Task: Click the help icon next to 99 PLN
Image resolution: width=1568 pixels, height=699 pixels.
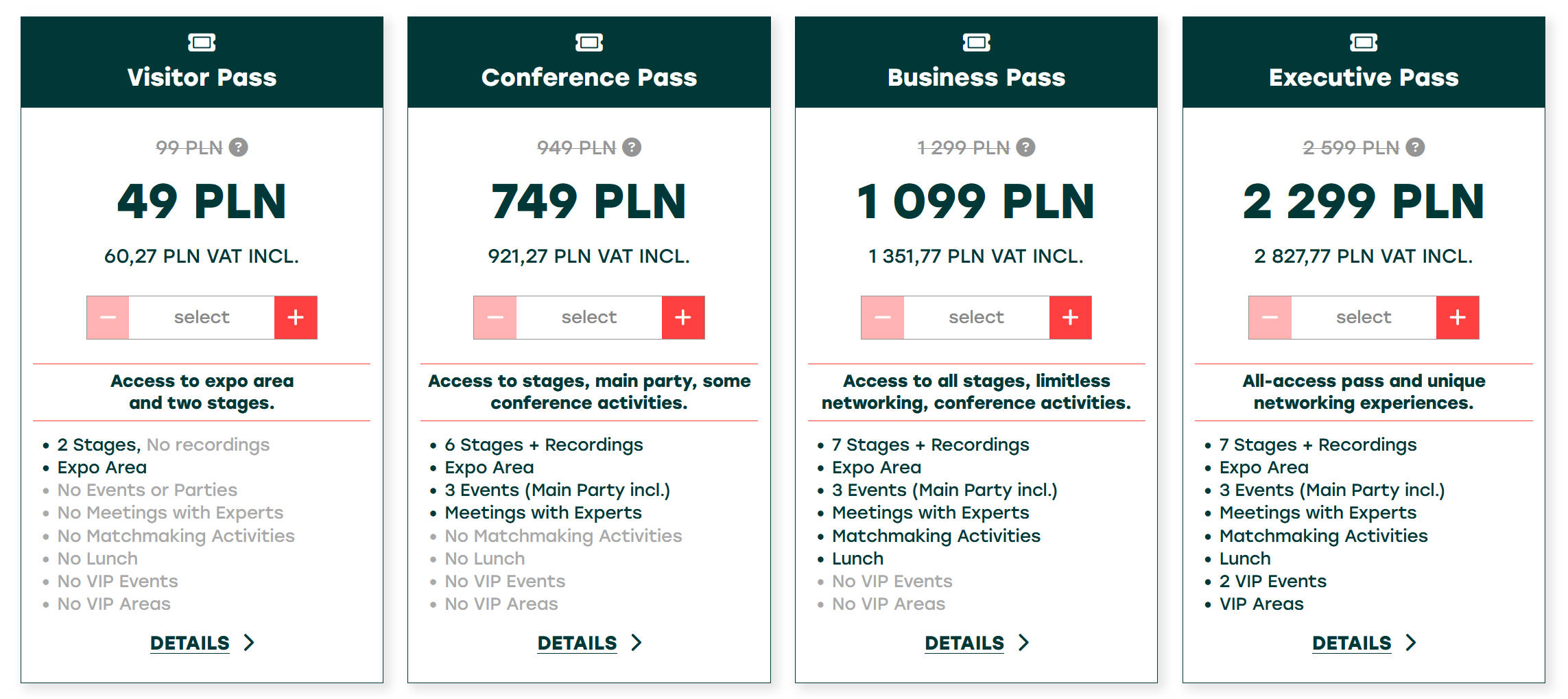Action: click(238, 147)
